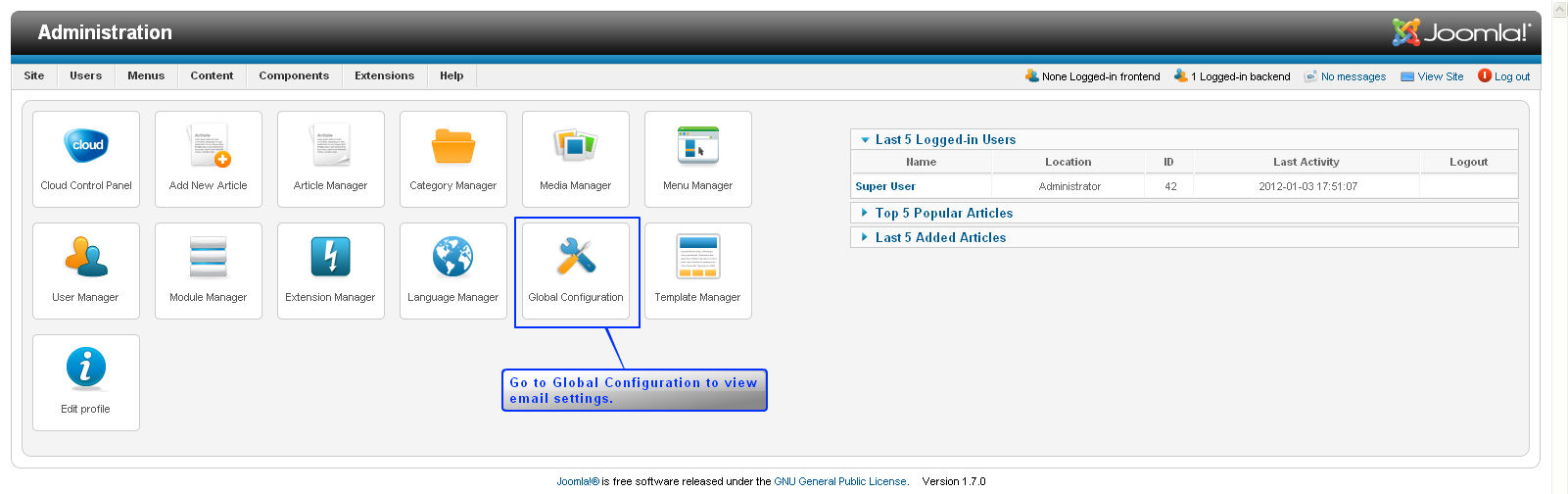Click the Joomla! logo
1568x494 pixels.
click(x=1461, y=32)
